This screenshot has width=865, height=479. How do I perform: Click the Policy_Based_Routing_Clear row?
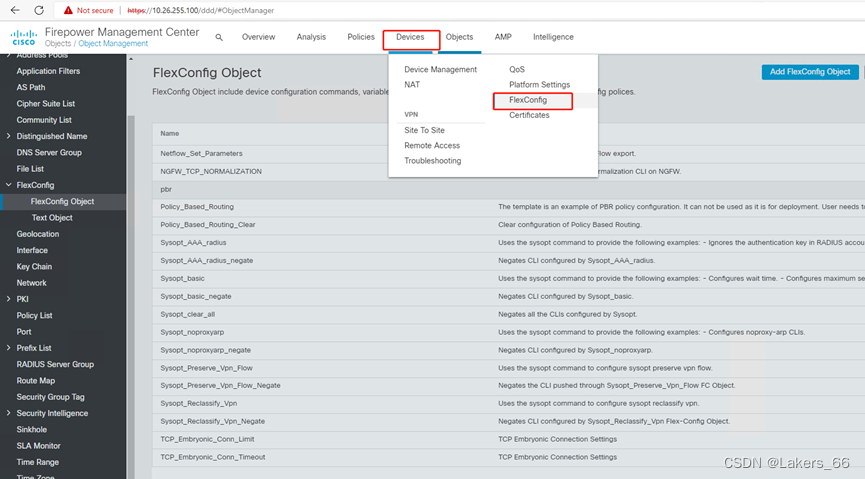pos(509,225)
